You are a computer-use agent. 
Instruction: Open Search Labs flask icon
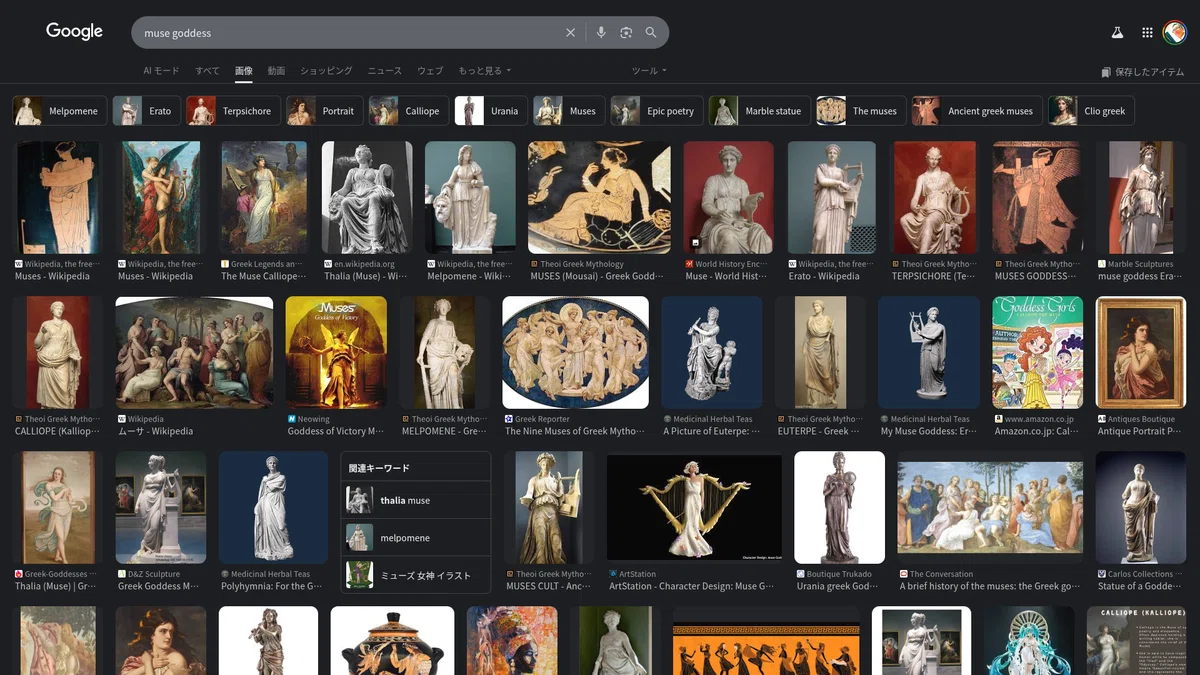1118,33
